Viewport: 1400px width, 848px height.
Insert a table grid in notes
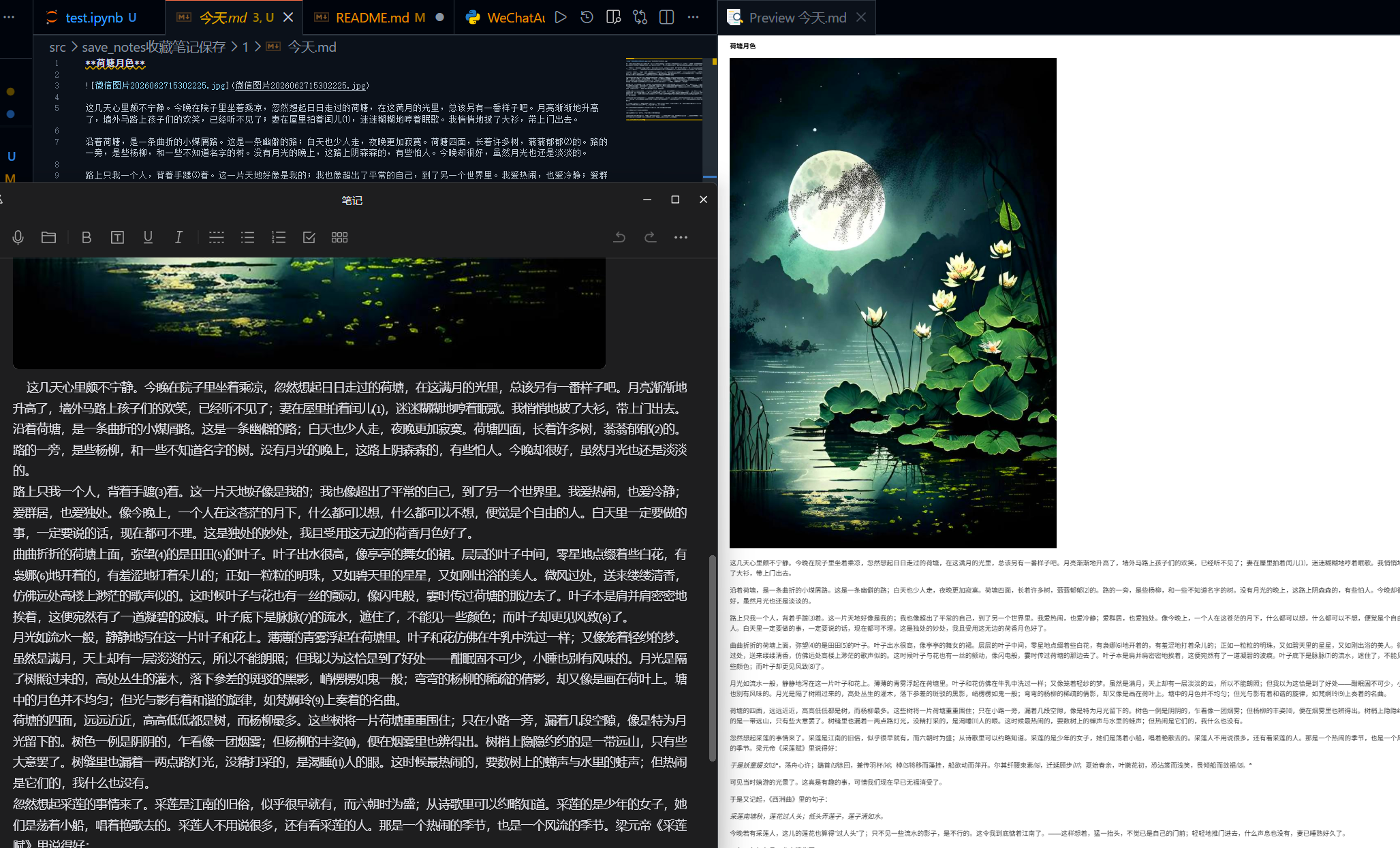[x=339, y=237]
